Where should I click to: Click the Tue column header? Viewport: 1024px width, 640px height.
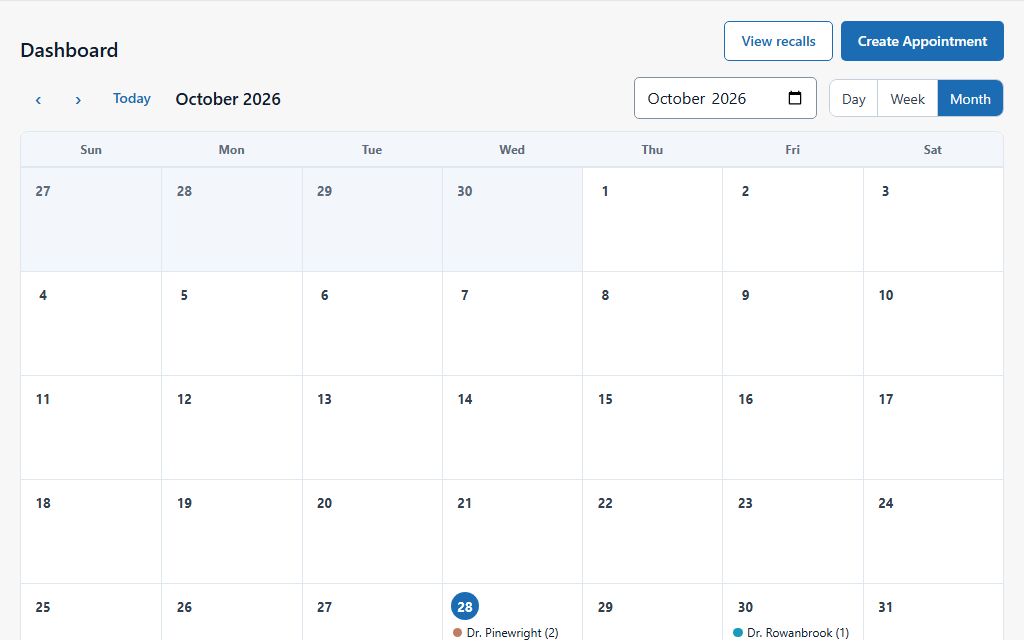click(x=372, y=150)
